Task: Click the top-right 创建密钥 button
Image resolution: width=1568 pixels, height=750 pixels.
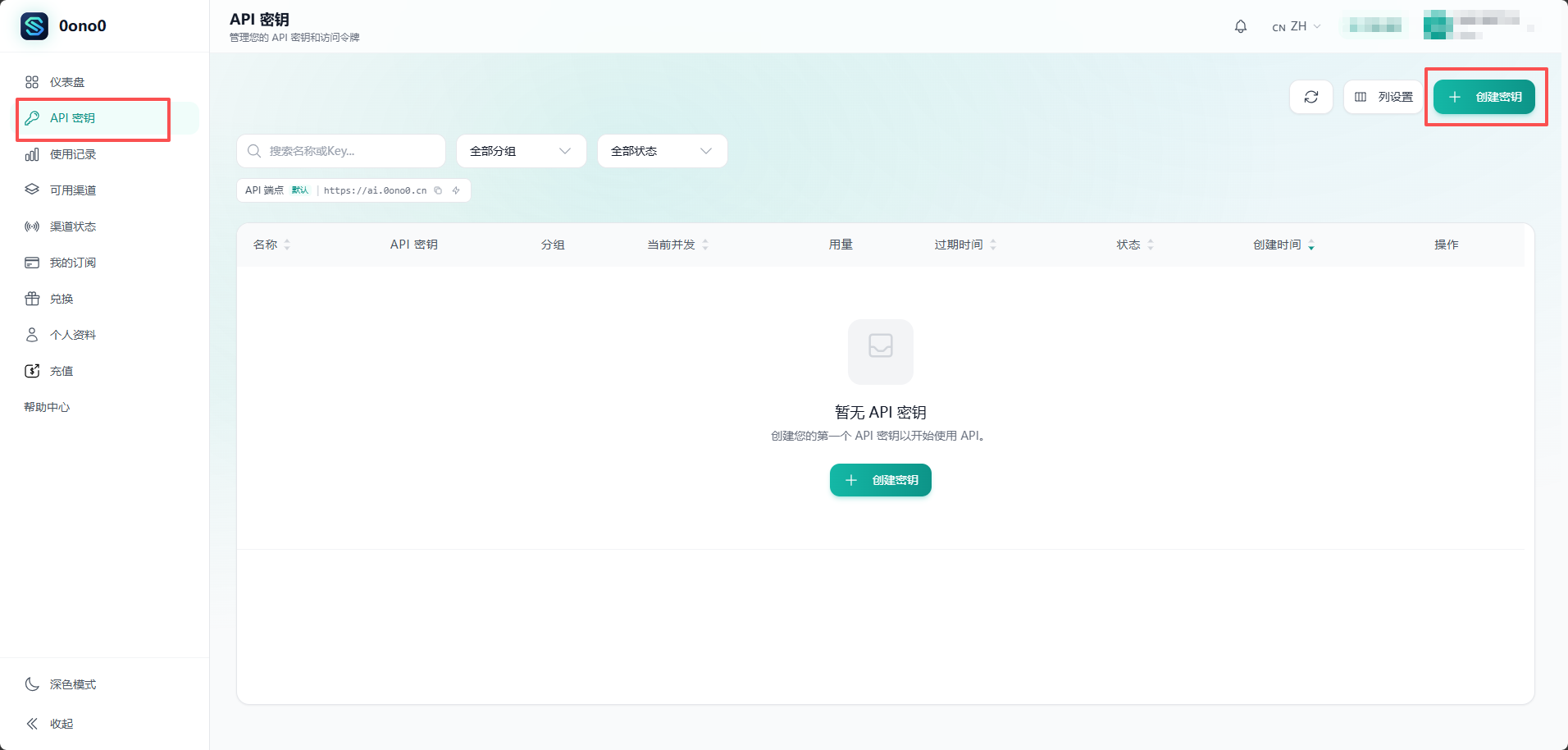Action: pyautogui.click(x=1484, y=97)
